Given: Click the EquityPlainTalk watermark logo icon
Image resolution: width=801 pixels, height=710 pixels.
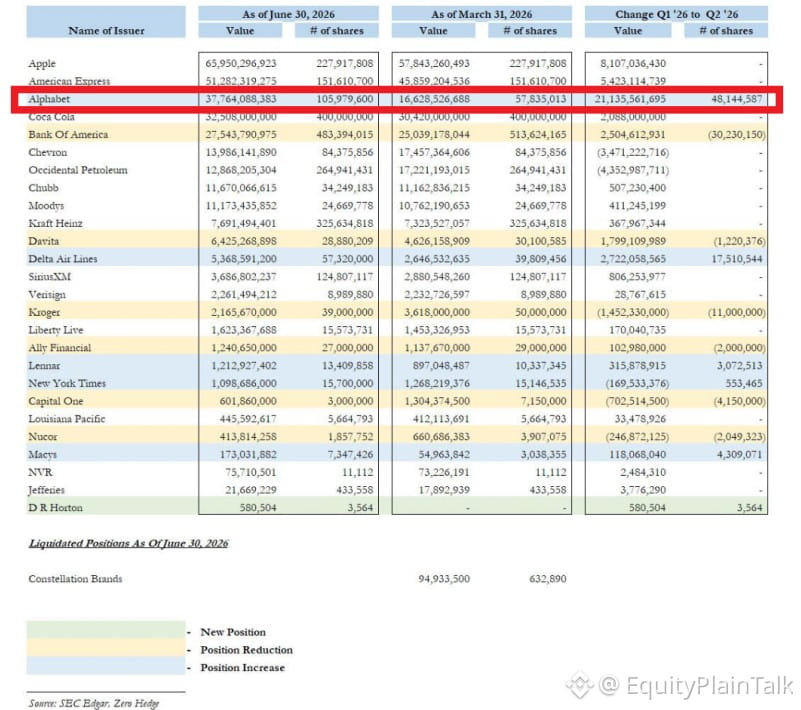Looking at the screenshot, I should pos(579,685).
